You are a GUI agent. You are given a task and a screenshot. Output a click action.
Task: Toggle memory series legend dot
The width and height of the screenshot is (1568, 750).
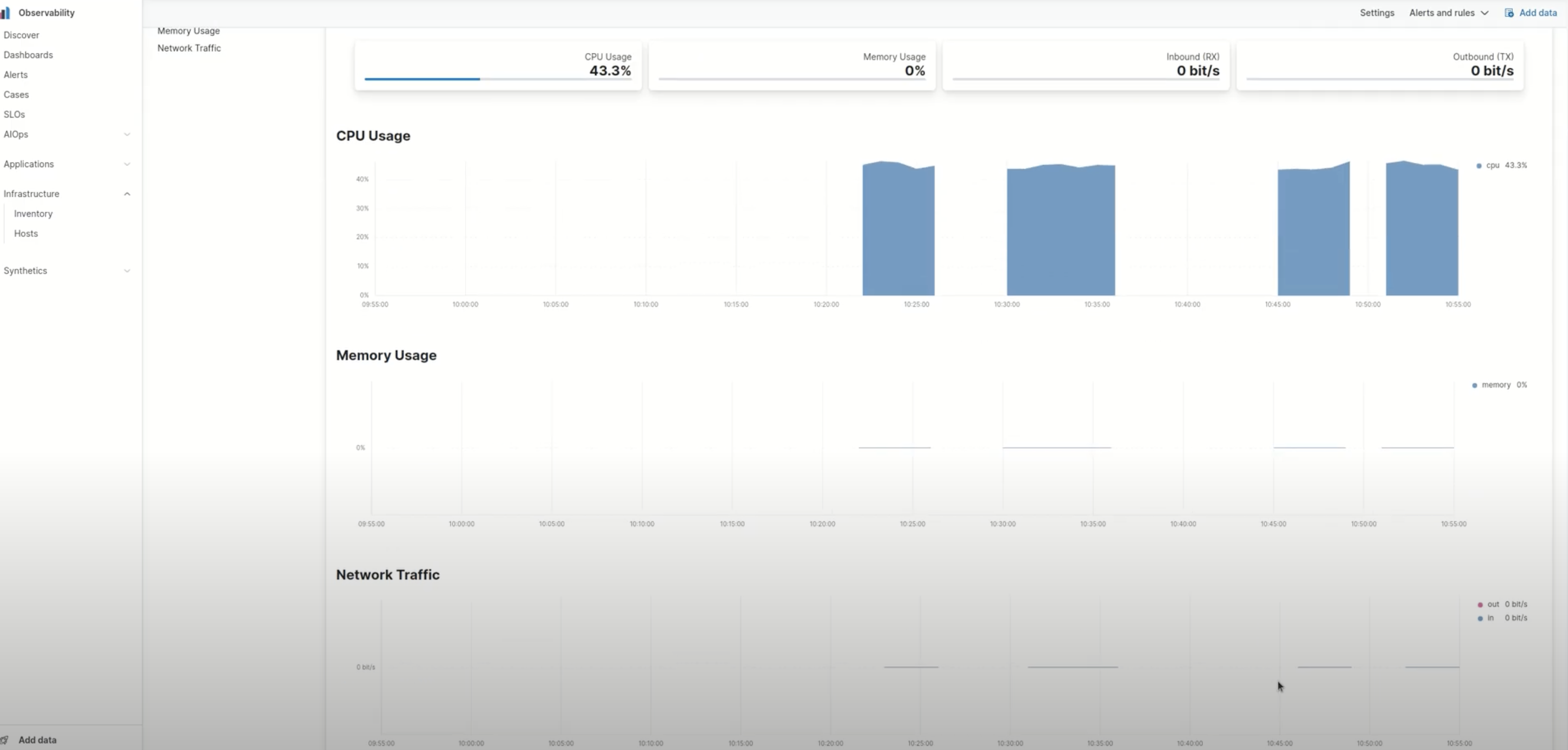(1474, 386)
